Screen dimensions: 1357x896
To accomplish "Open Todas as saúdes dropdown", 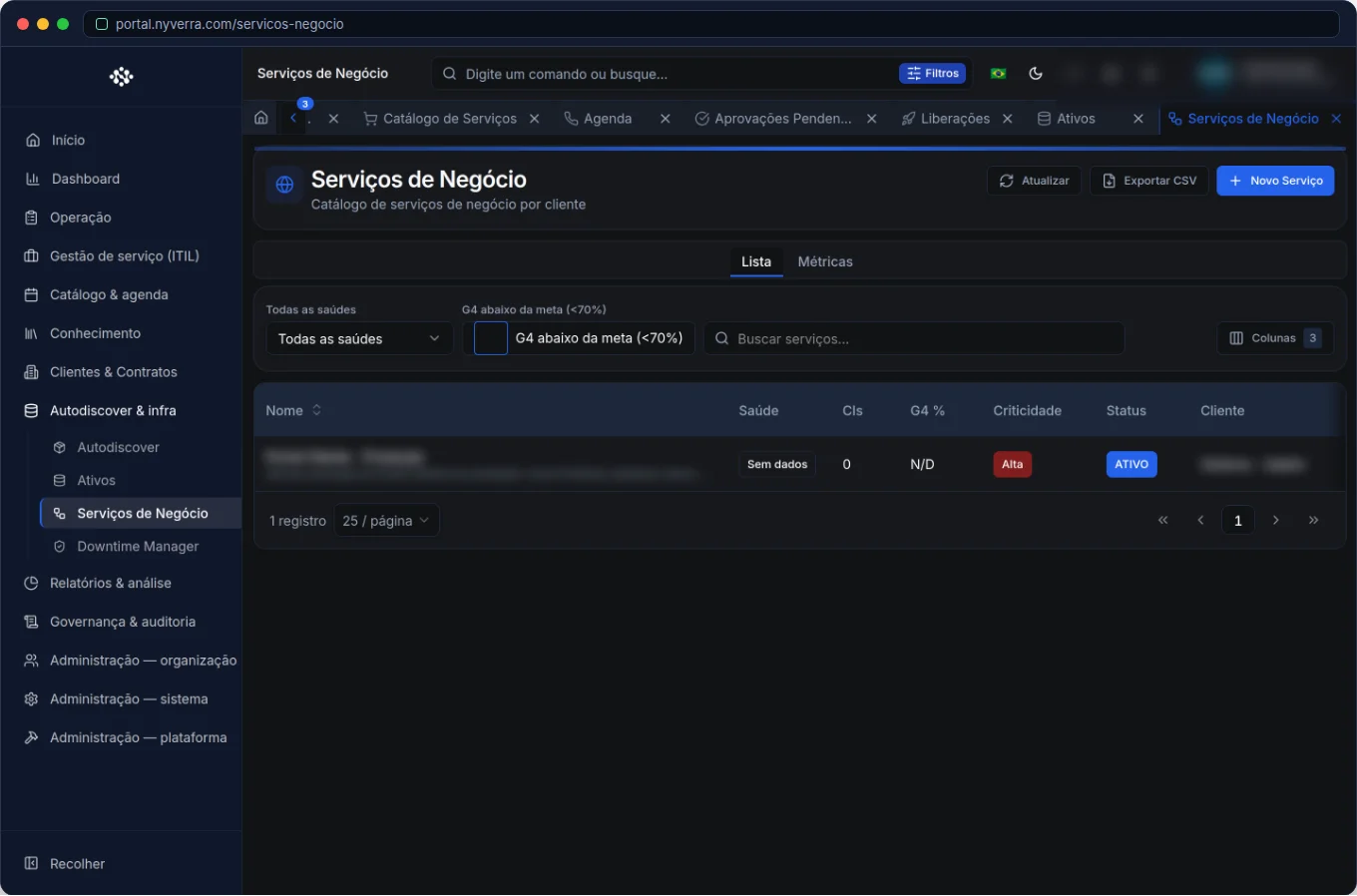I will click(x=359, y=339).
